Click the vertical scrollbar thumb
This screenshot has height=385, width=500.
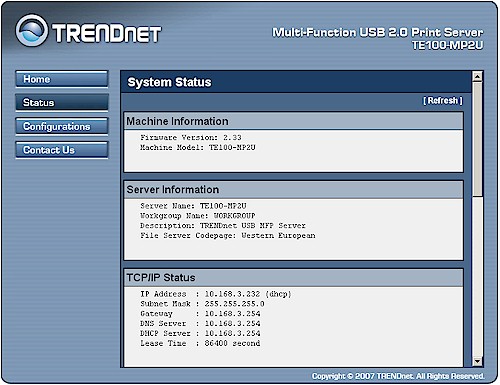[478, 139]
